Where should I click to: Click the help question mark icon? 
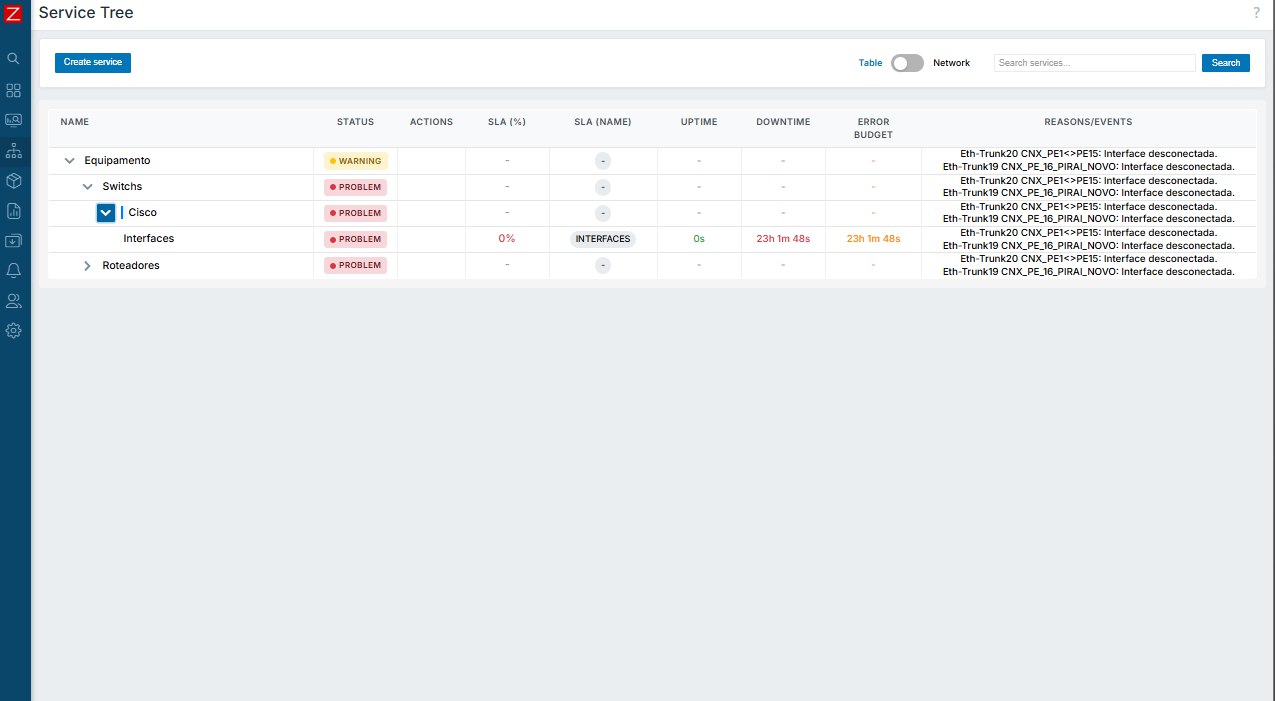1256,13
